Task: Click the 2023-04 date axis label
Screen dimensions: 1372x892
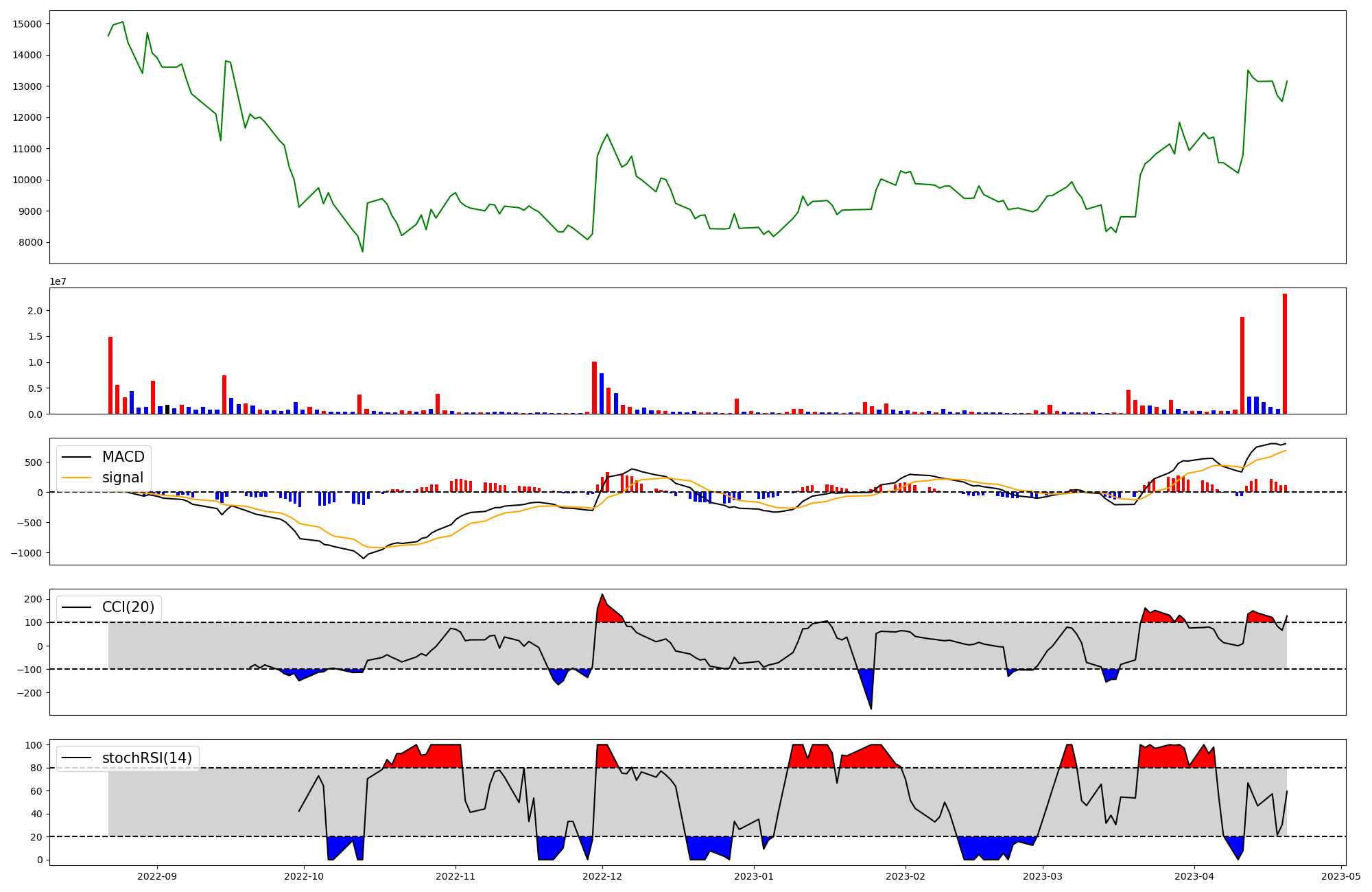Action: [1194, 876]
